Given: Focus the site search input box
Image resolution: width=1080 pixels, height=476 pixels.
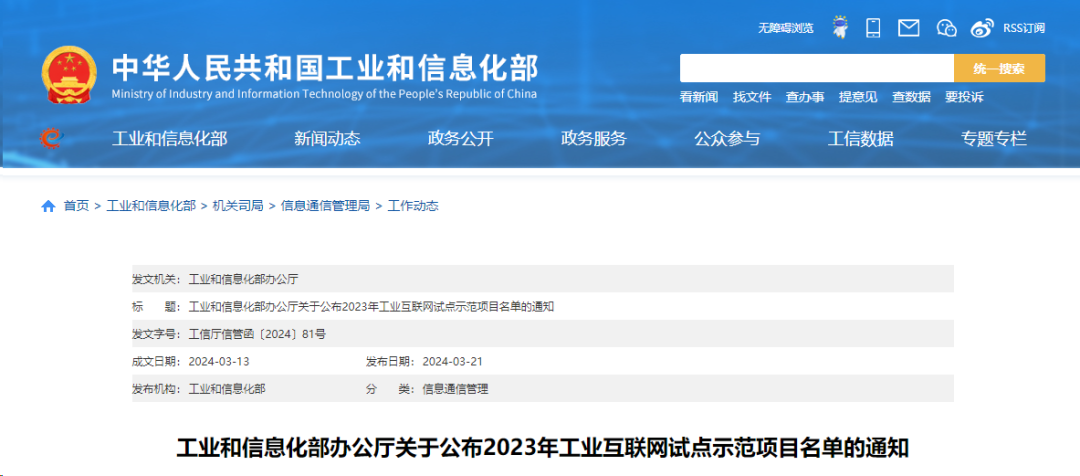Looking at the screenshot, I should tap(817, 68).
